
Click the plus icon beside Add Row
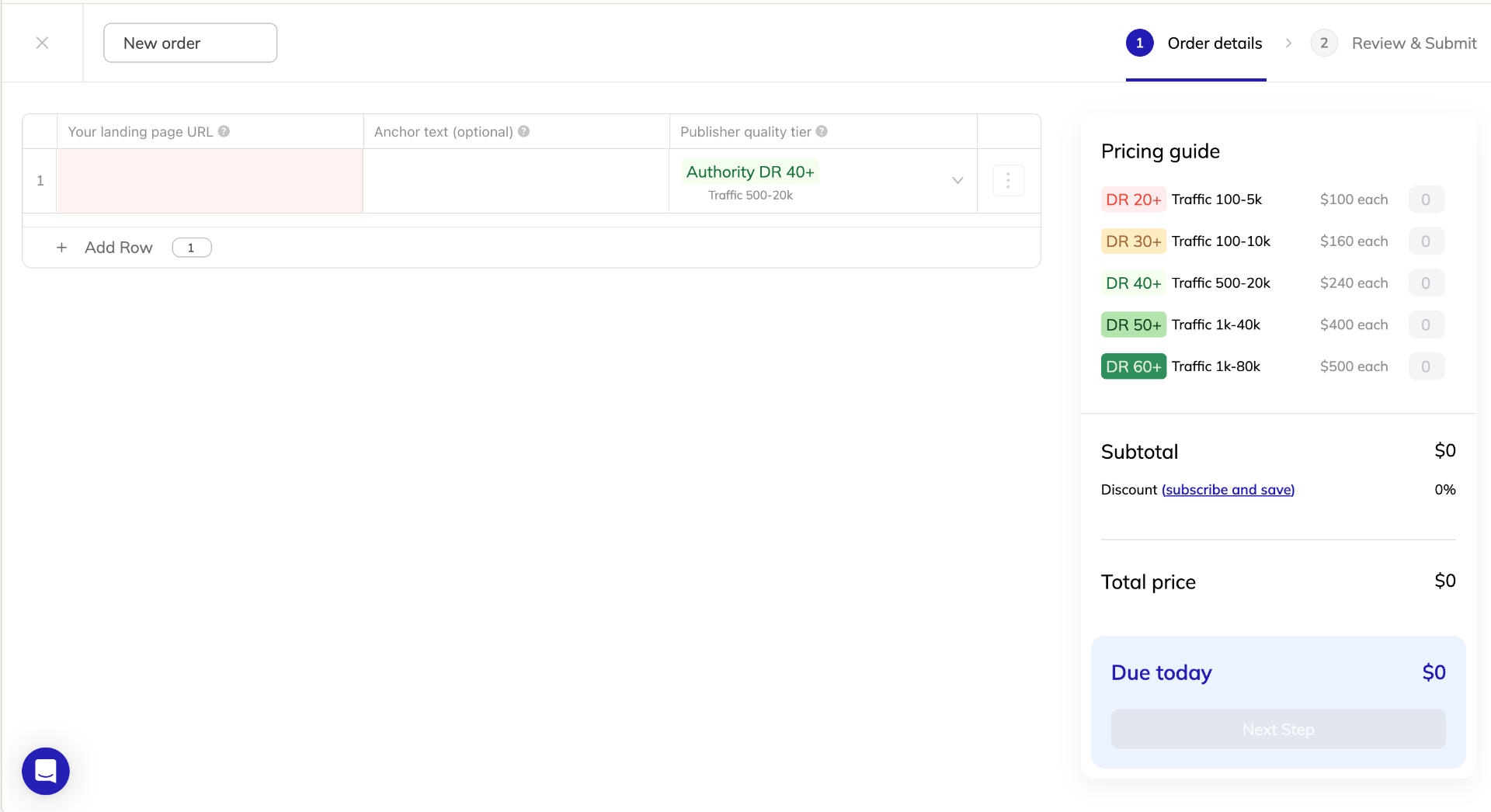pos(62,248)
